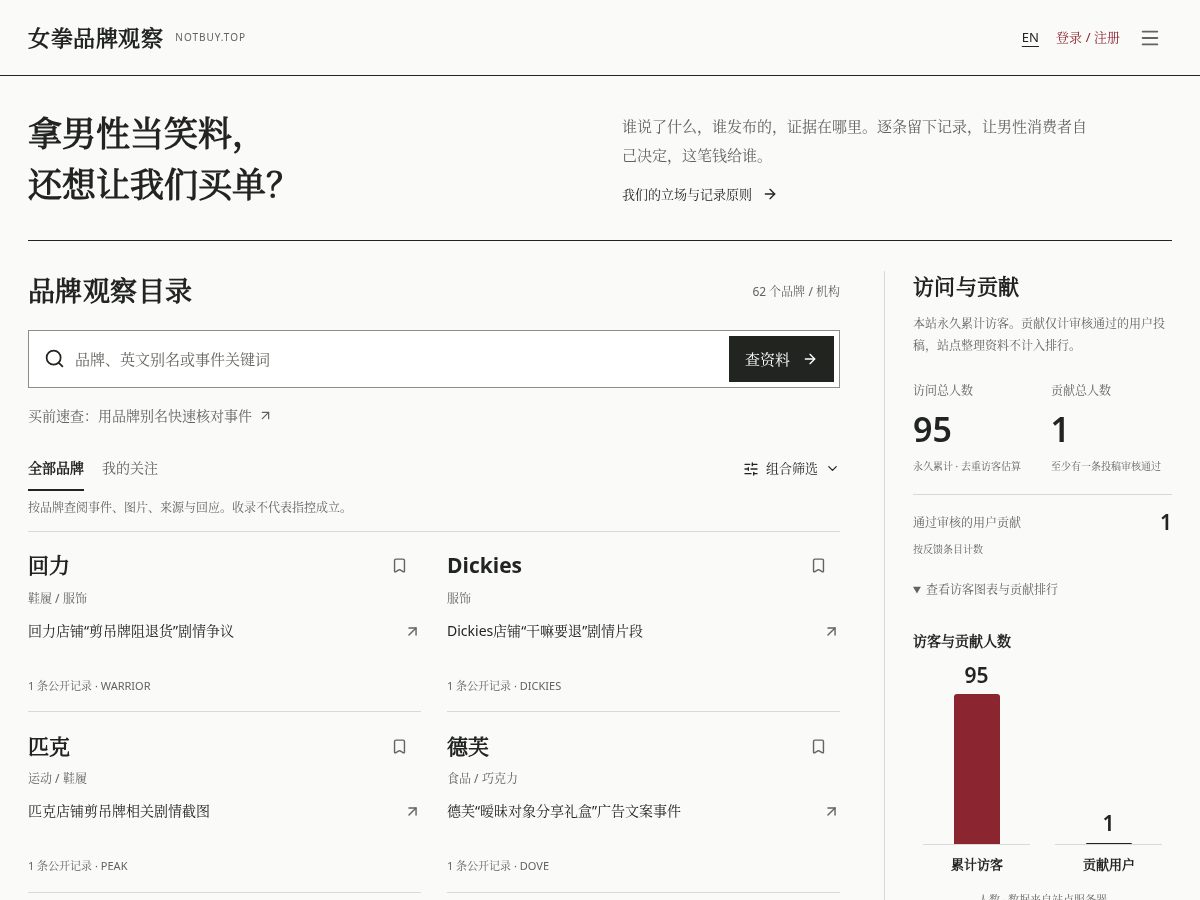Image resolution: width=1200 pixels, height=900 pixels.
Task: Open the 注册 register link
Action: point(1107,38)
